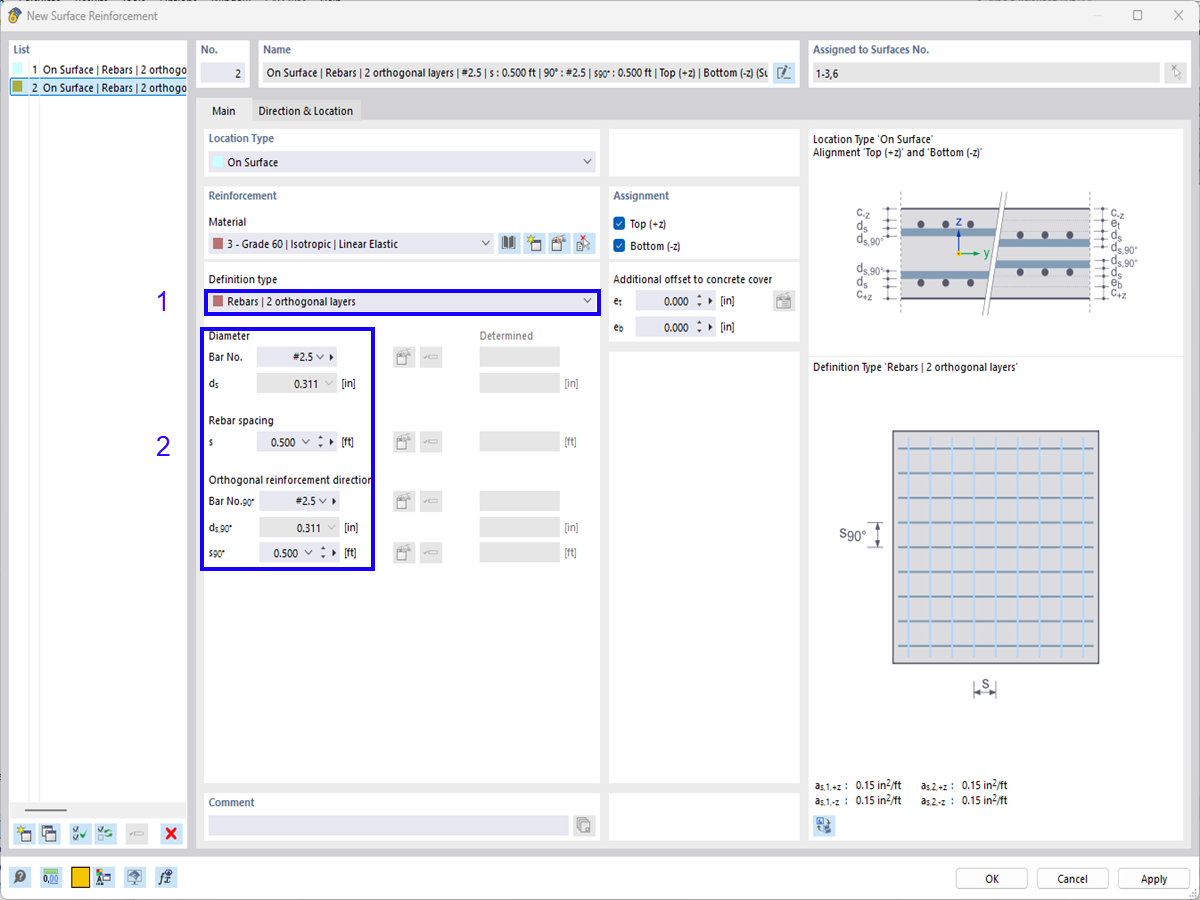The image size is (1200, 900).
Task: Open the ds 0.311 diameter dropdown
Action: pyautogui.click(x=329, y=383)
